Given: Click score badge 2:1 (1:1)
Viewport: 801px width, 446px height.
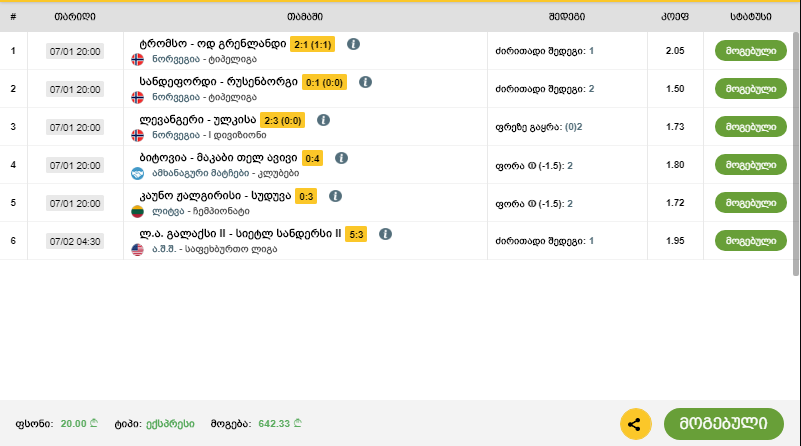Looking at the screenshot, I should 313,44.
